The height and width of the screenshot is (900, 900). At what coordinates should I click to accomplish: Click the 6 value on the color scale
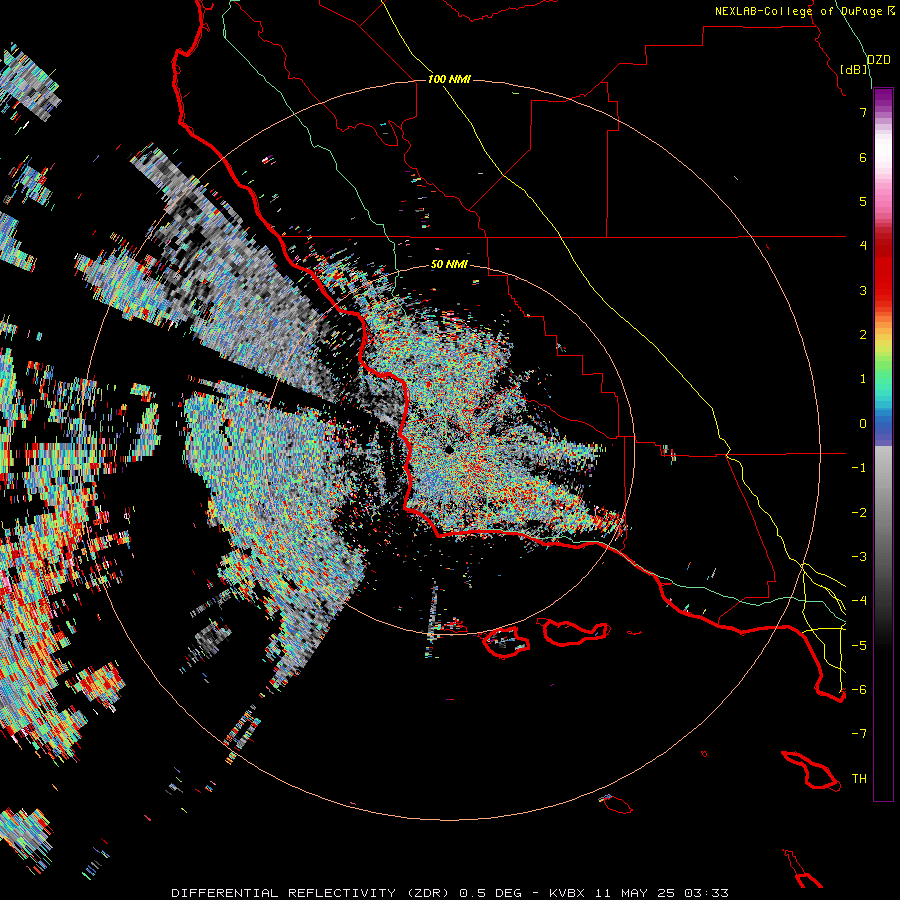pyautogui.click(x=863, y=157)
